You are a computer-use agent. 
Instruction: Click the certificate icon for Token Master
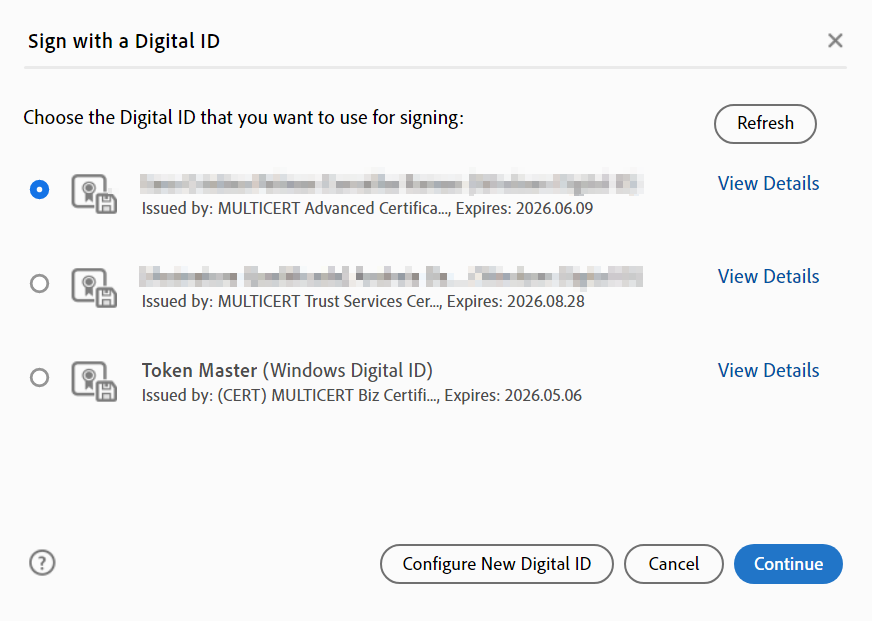(94, 380)
